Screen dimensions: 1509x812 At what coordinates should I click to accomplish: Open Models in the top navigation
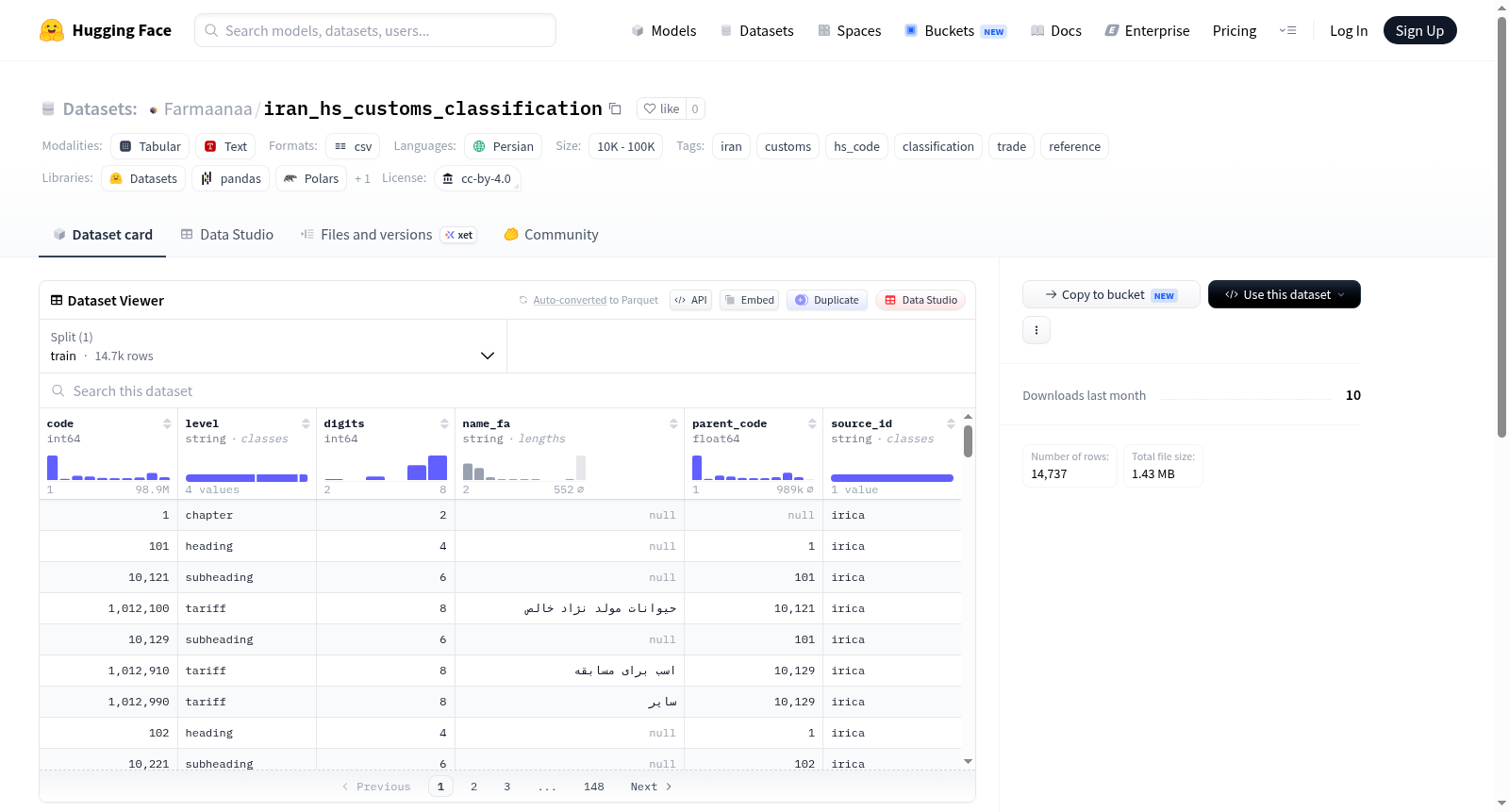click(664, 30)
